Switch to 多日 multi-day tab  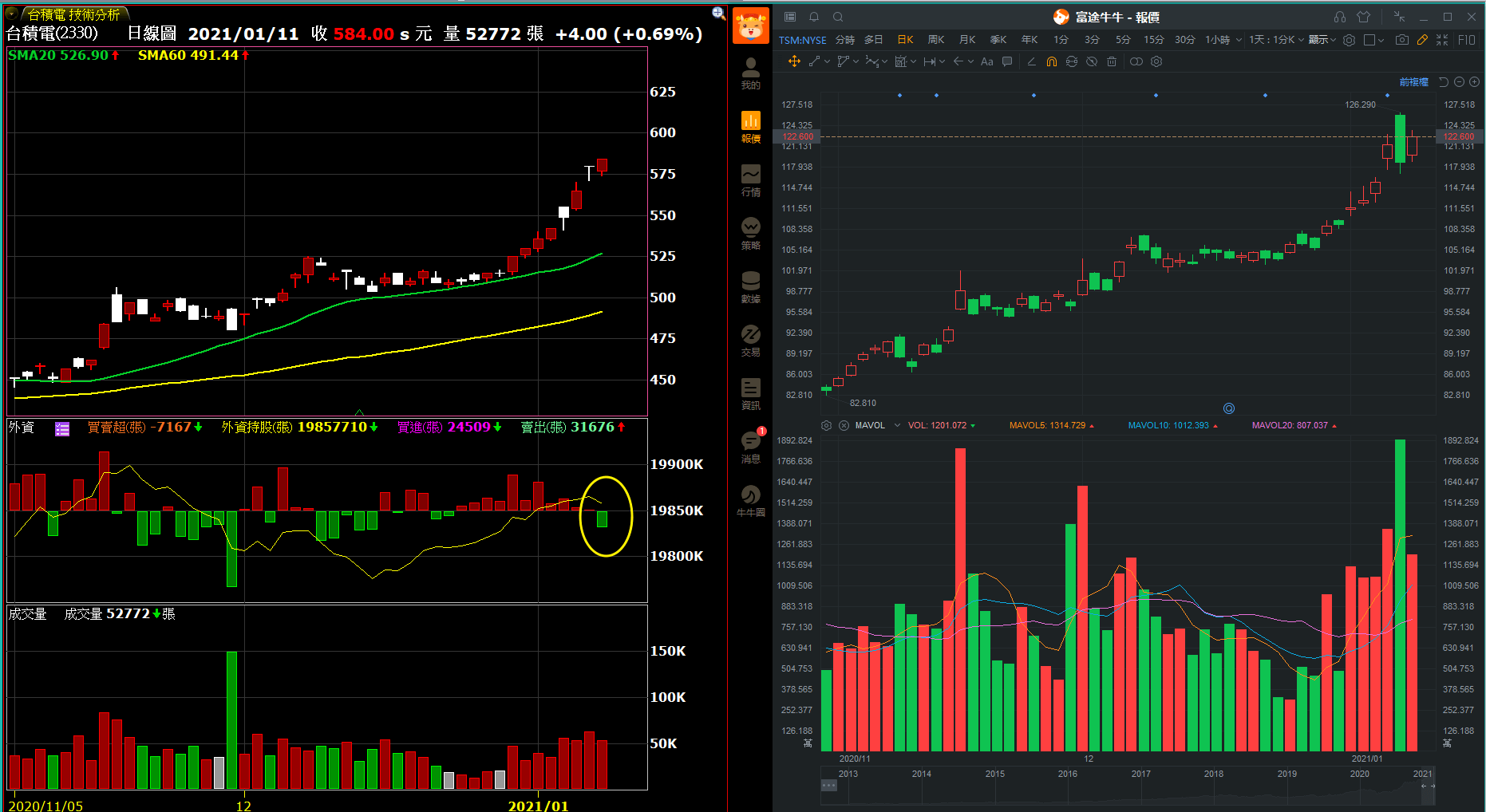(874, 40)
